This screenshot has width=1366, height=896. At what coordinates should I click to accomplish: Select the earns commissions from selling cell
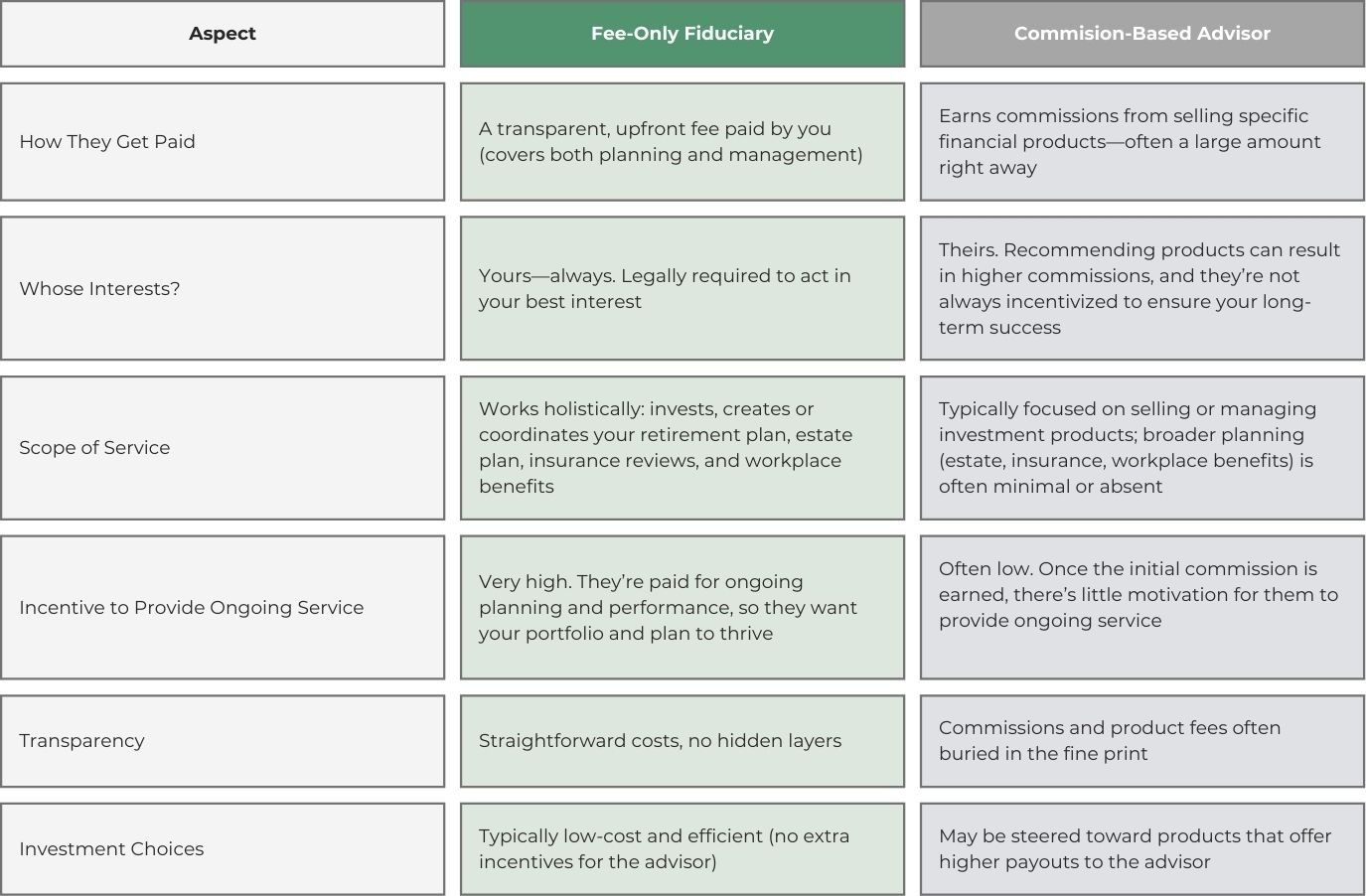click(1142, 142)
